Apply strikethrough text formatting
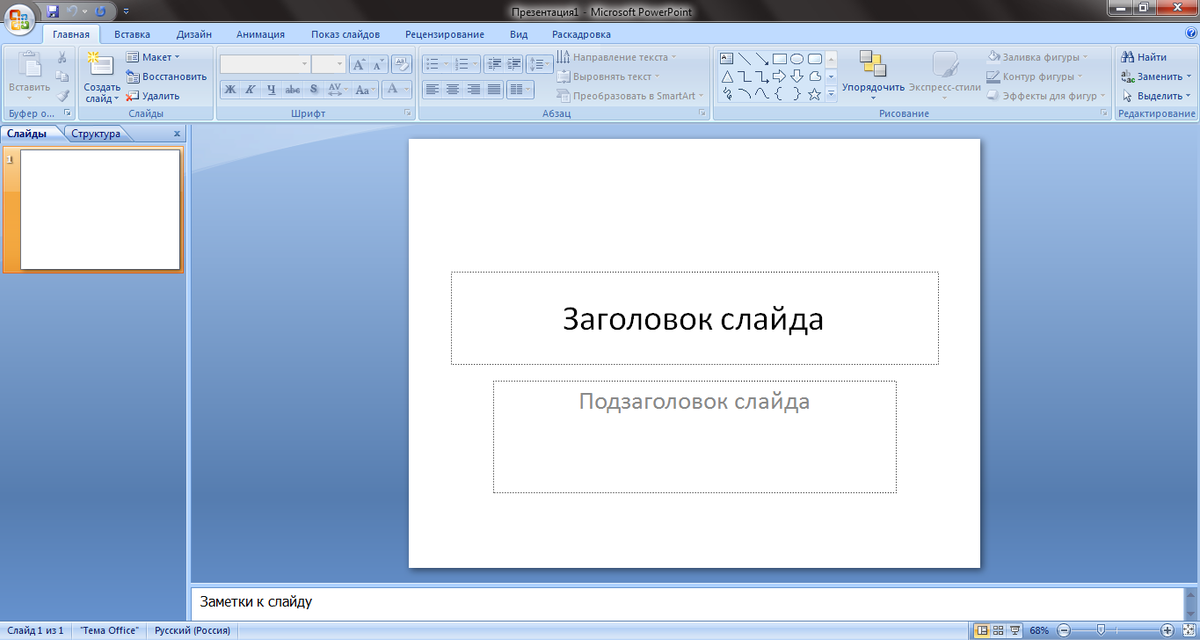The height and width of the screenshot is (640, 1200). [x=292, y=89]
